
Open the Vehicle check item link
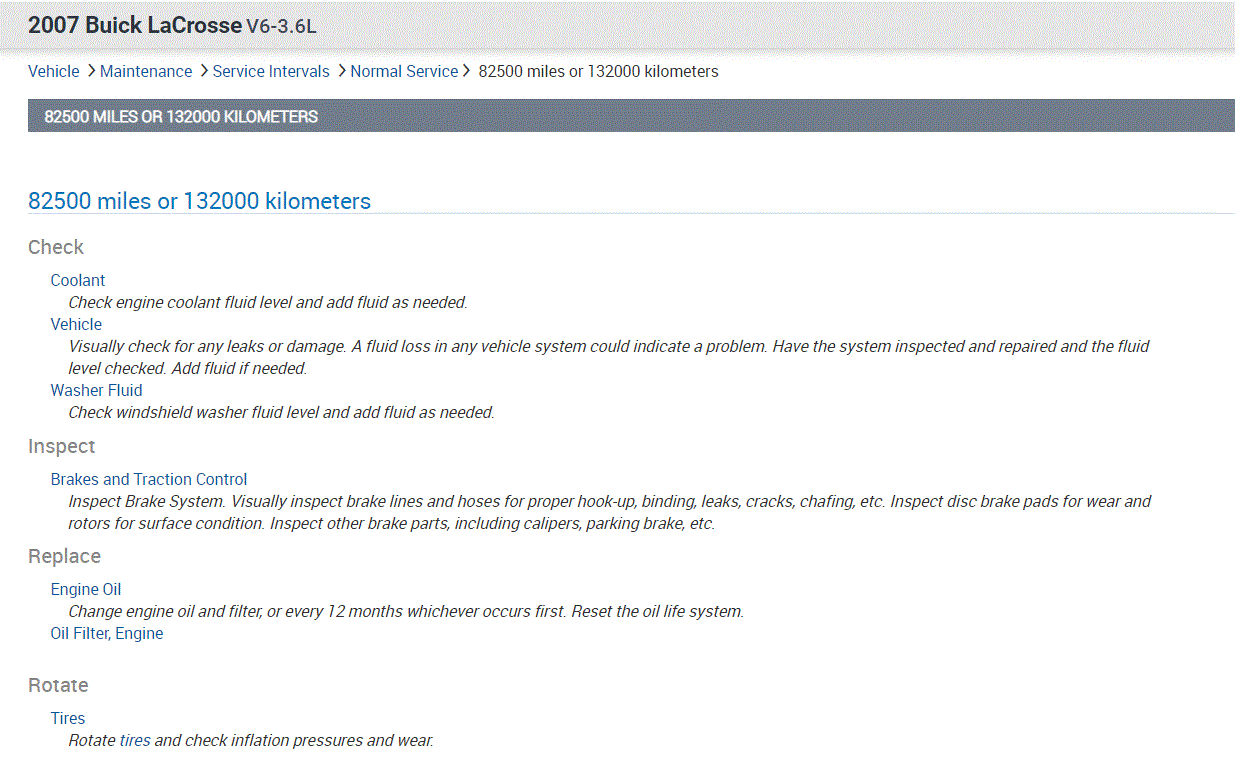[76, 324]
